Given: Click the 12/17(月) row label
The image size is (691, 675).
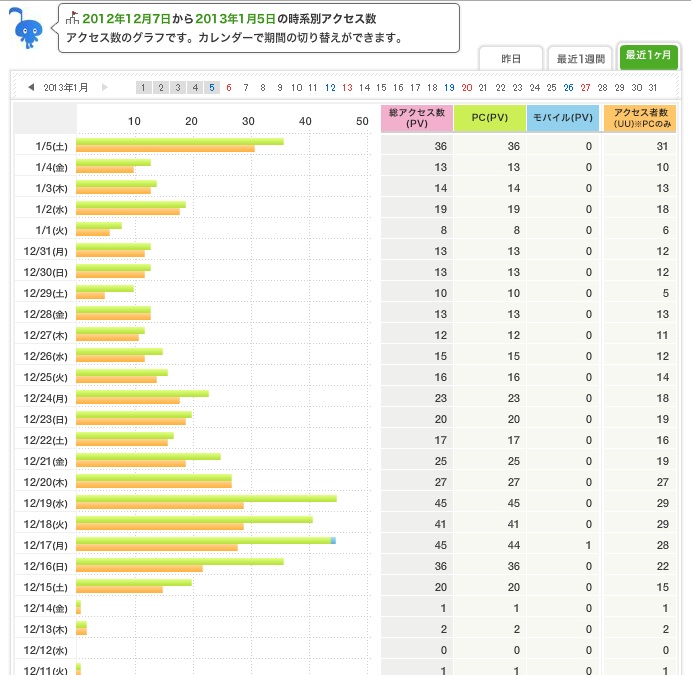Looking at the screenshot, I should click(46, 545).
